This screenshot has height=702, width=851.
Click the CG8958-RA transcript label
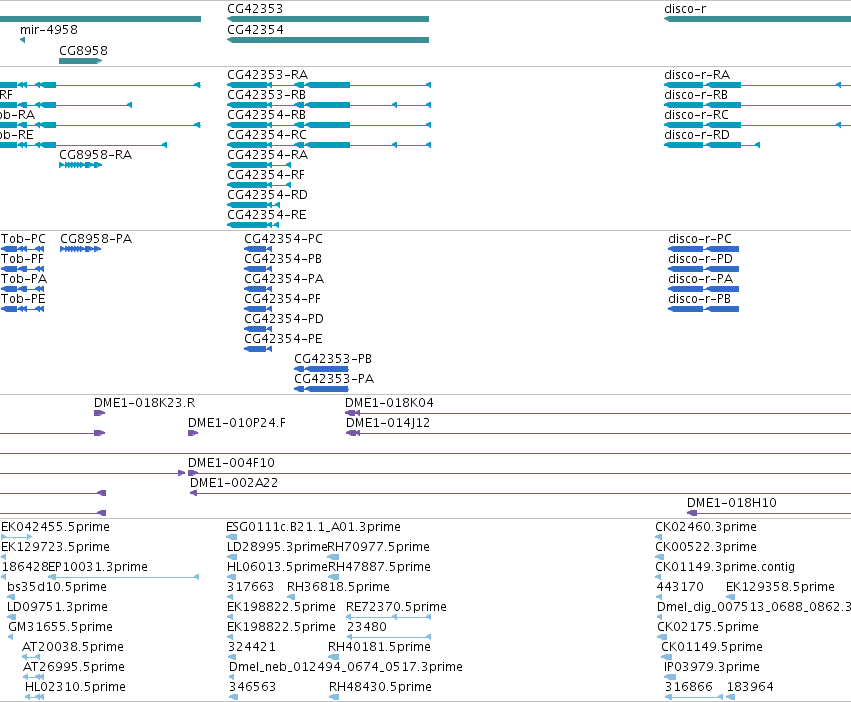[x=96, y=155]
